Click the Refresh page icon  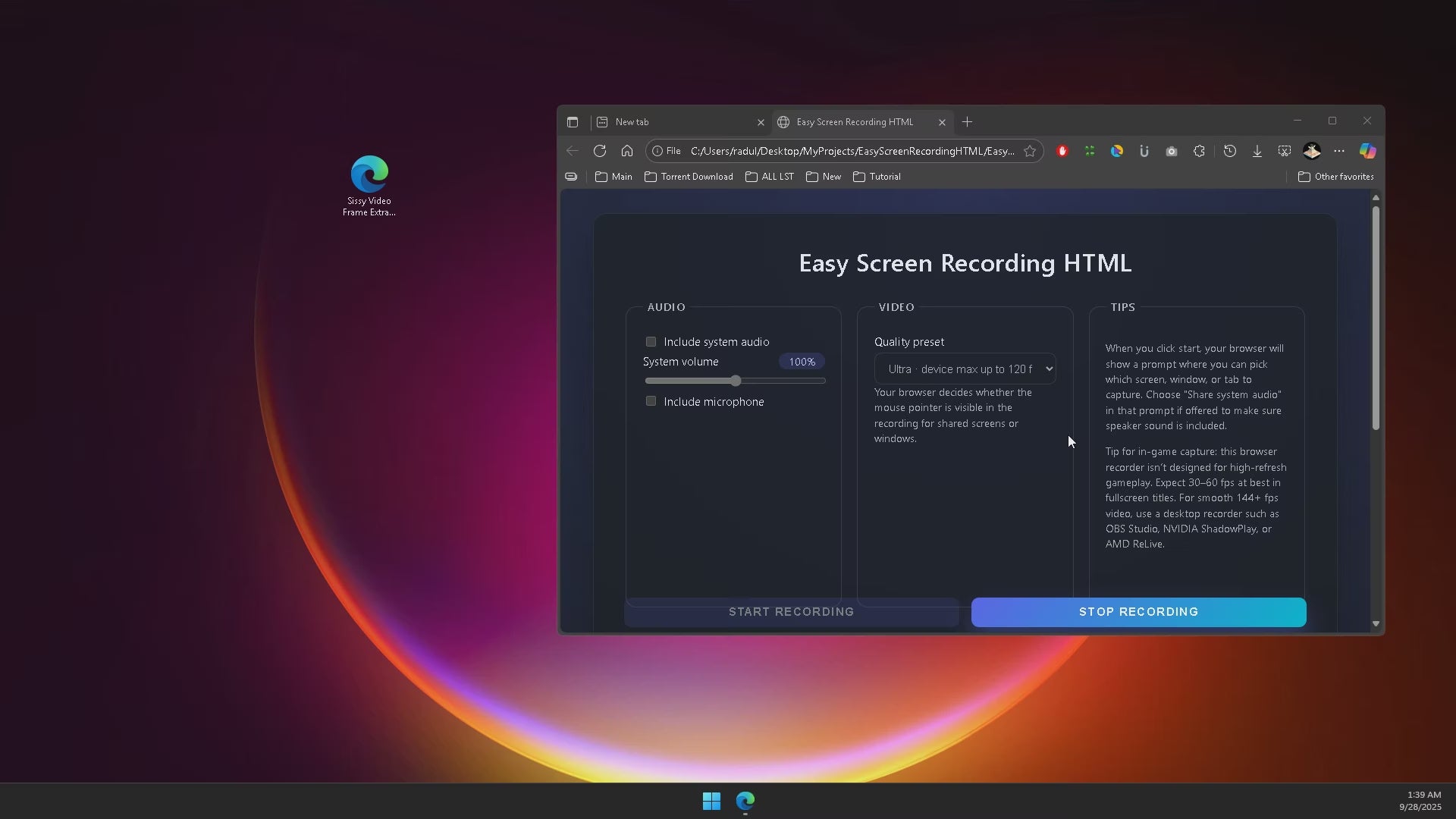click(600, 151)
